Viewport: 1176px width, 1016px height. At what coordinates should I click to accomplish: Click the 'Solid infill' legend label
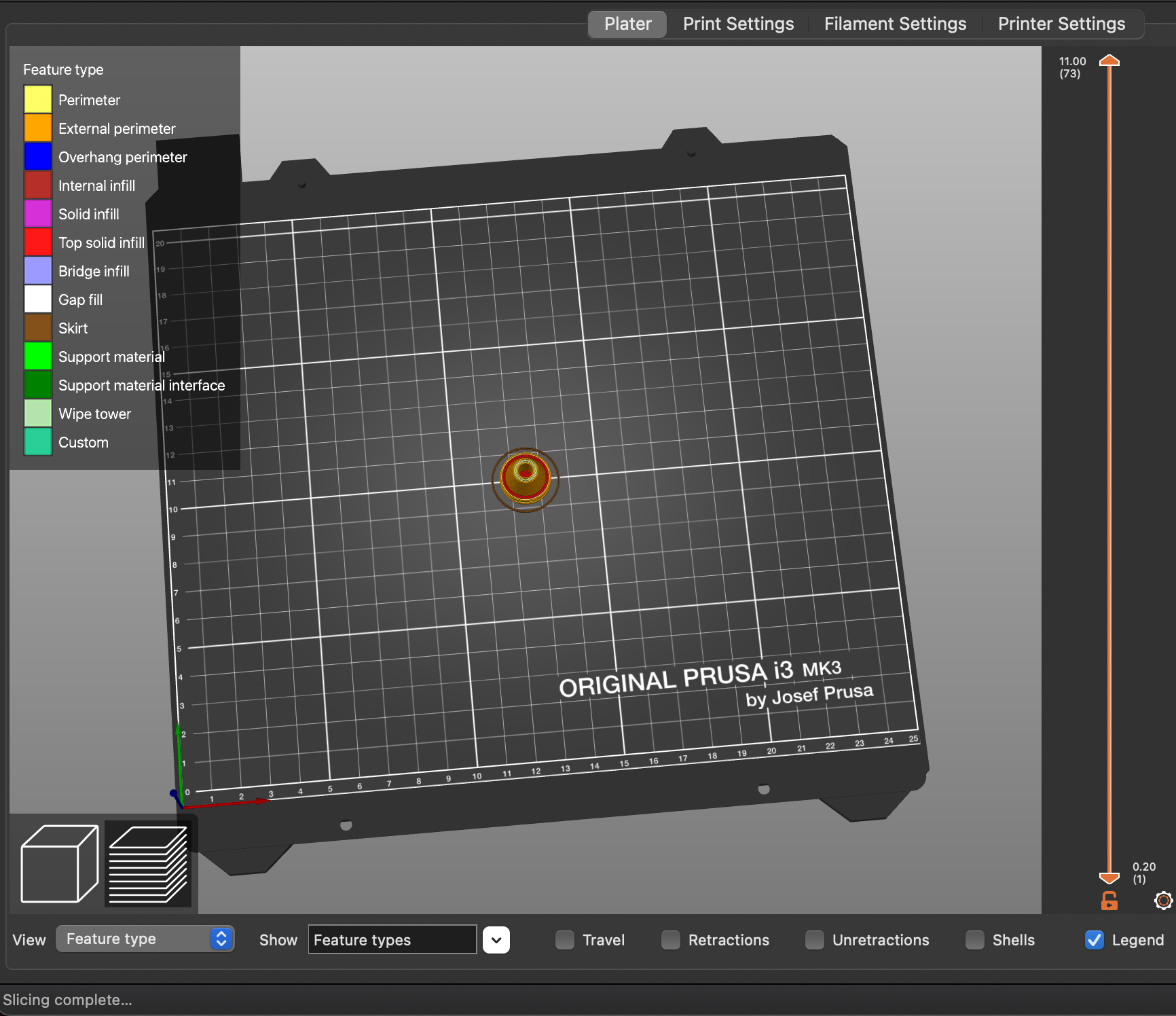[88, 214]
